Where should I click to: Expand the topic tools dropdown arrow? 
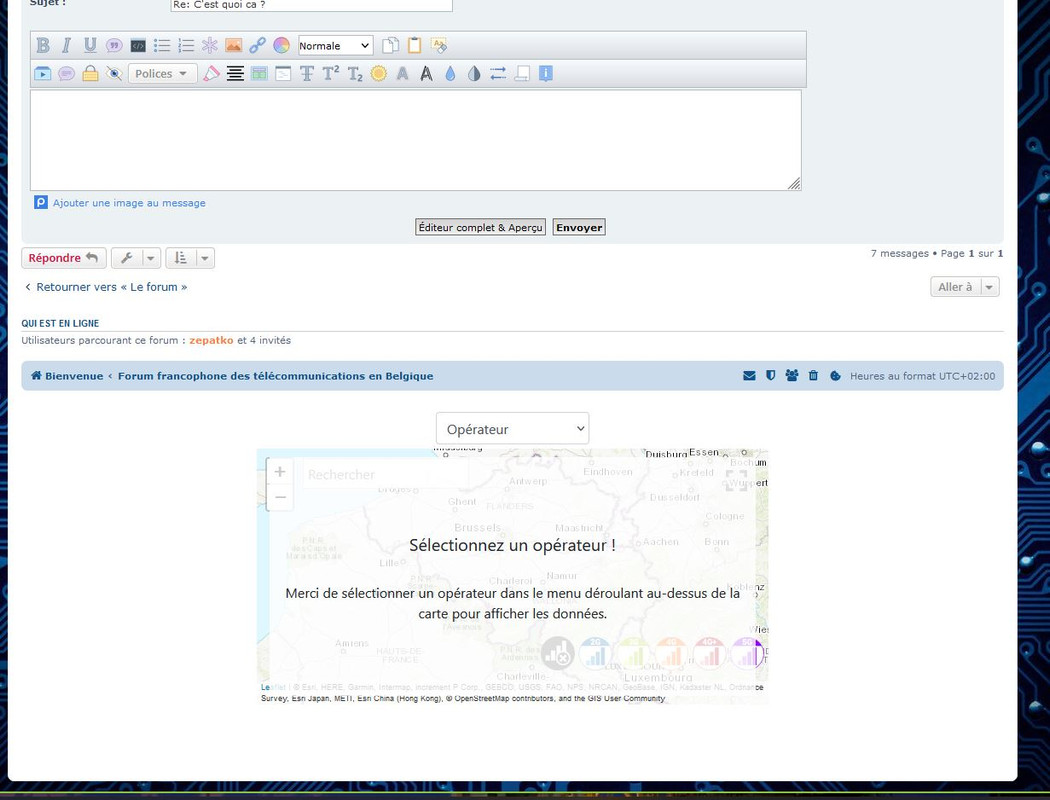pos(151,258)
